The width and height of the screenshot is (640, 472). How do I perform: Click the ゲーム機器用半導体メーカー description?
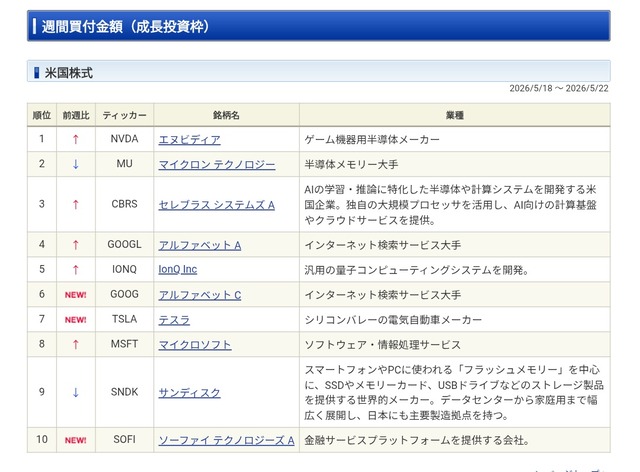[372, 140]
